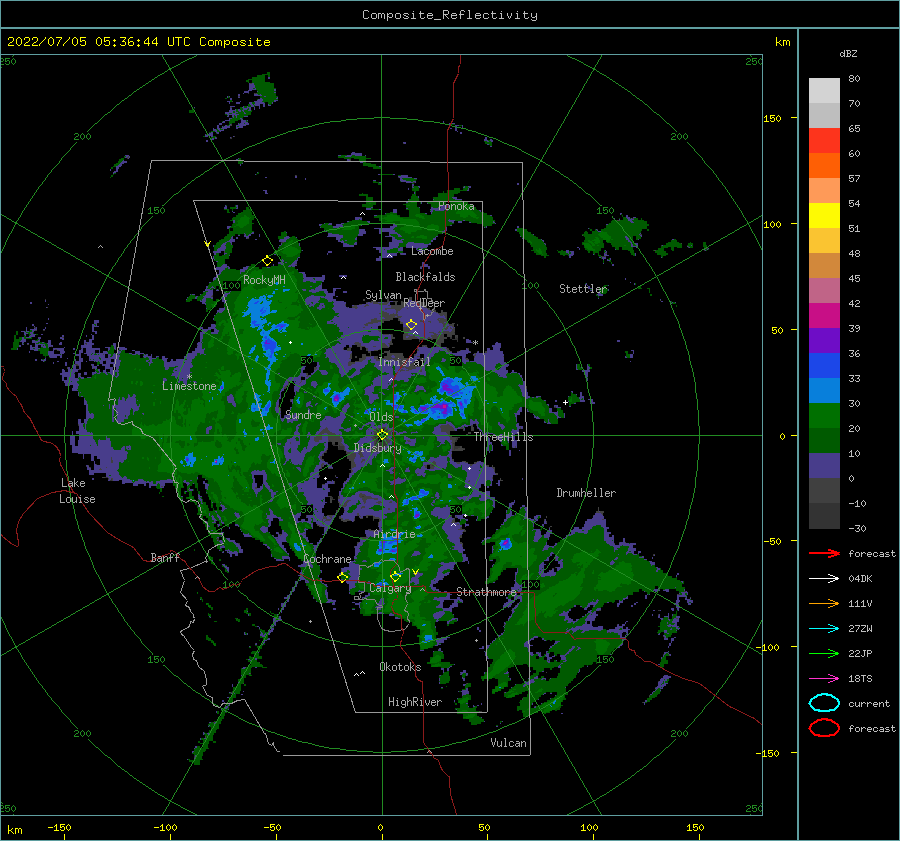The image size is (900, 841).
Task: Click the Lacombe city label
Action: point(432,251)
